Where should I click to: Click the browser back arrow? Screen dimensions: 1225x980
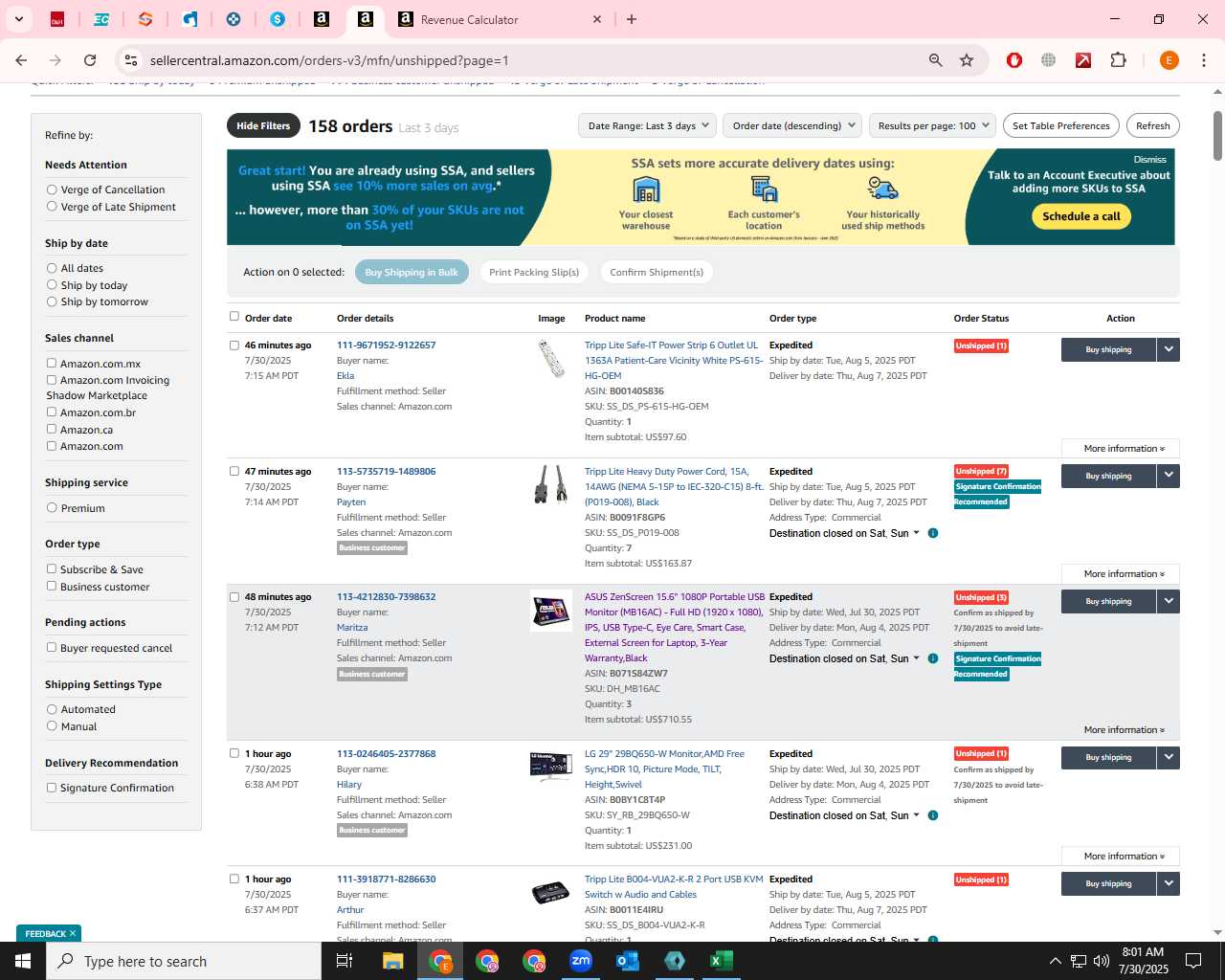click(x=21, y=60)
